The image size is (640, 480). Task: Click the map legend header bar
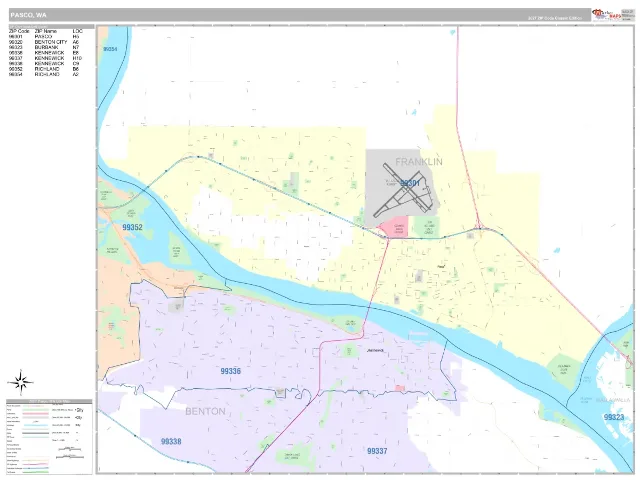[x=49, y=401]
